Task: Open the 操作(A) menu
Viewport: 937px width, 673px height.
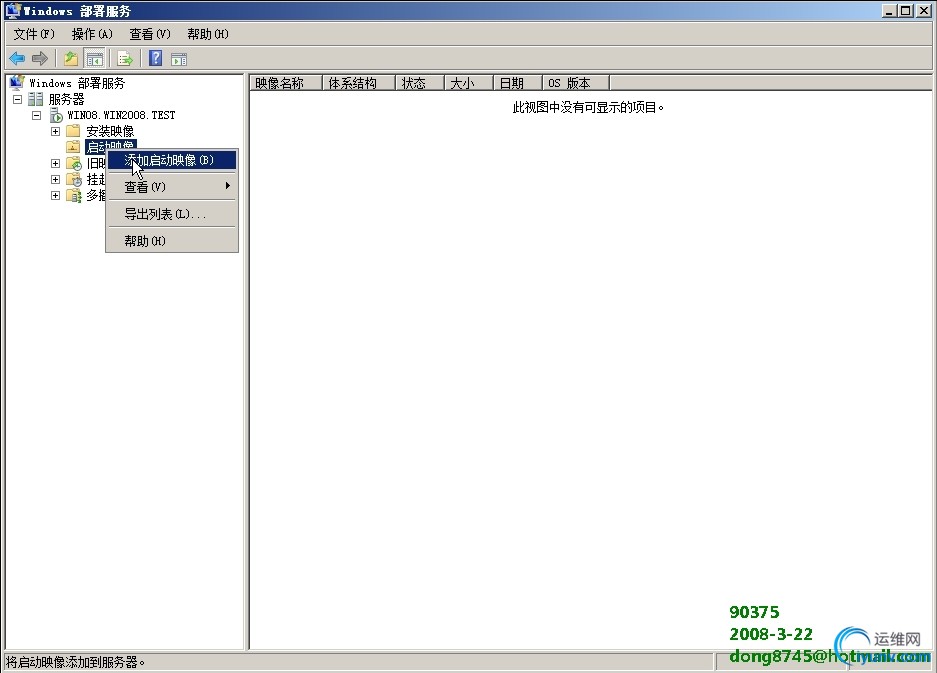Action: 92,34
